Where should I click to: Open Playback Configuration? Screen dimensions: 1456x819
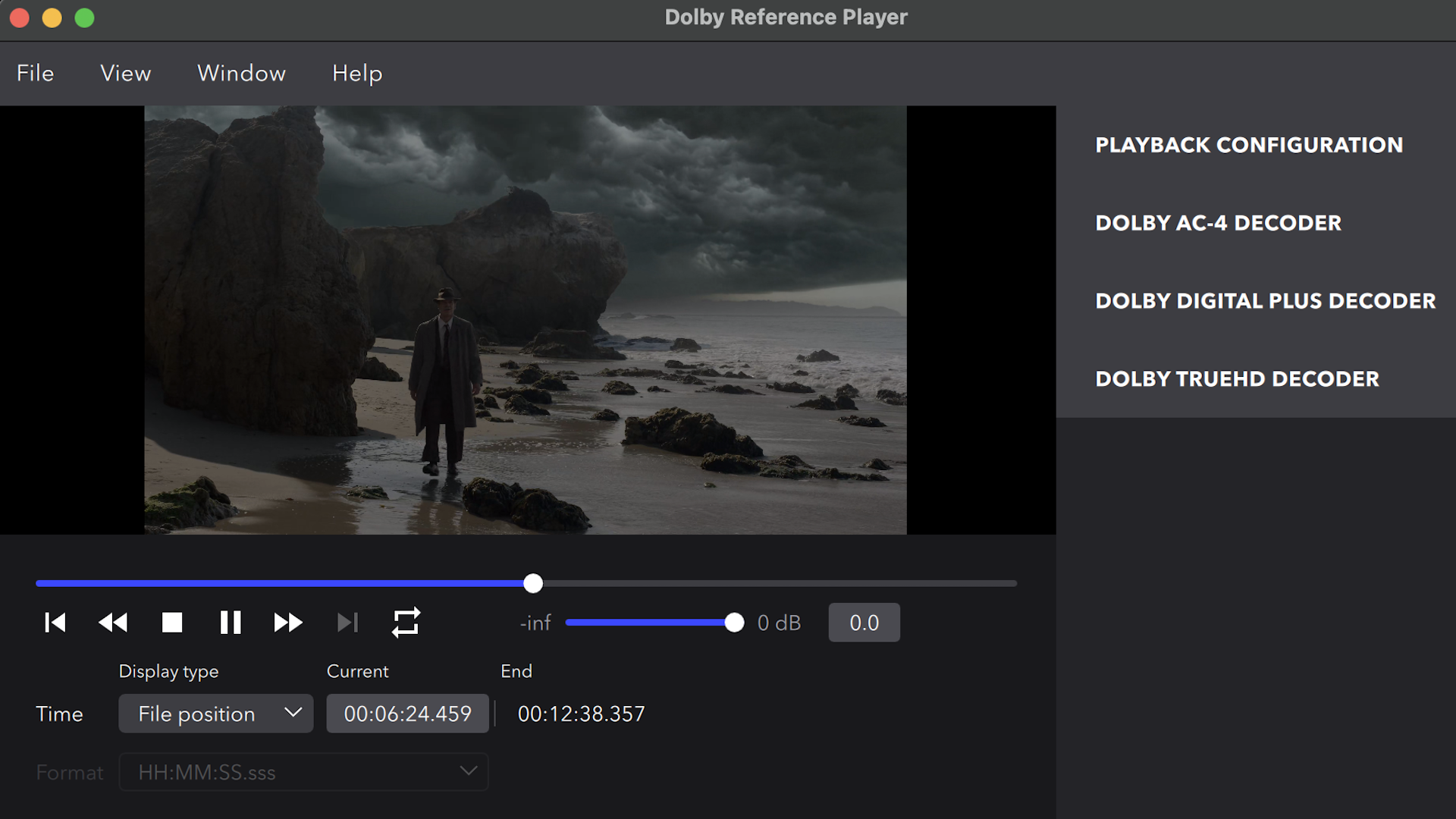[1248, 145]
